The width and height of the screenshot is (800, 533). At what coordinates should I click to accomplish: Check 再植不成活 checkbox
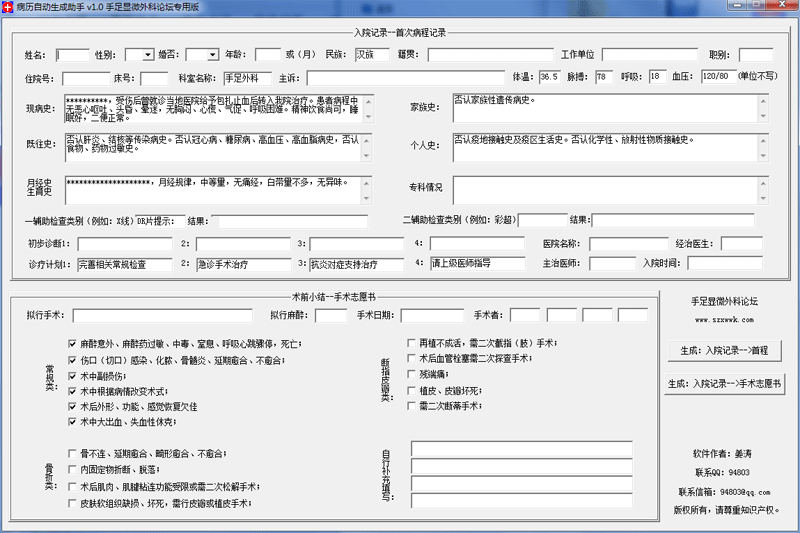[x=411, y=343]
